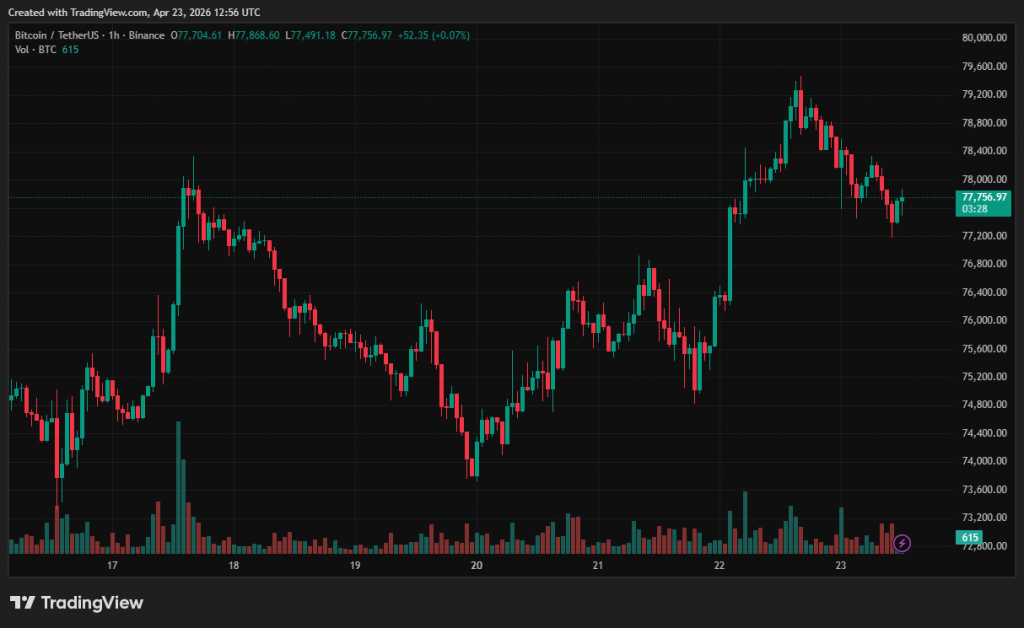The height and width of the screenshot is (628, 1024).
Task: Click the +52.35 (+0.07%) change value
Action: [x=433, y=35]
